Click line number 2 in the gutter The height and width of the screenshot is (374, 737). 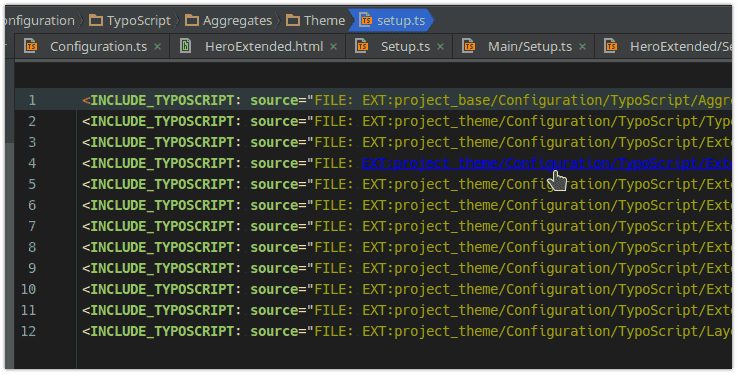click(32, 121)
